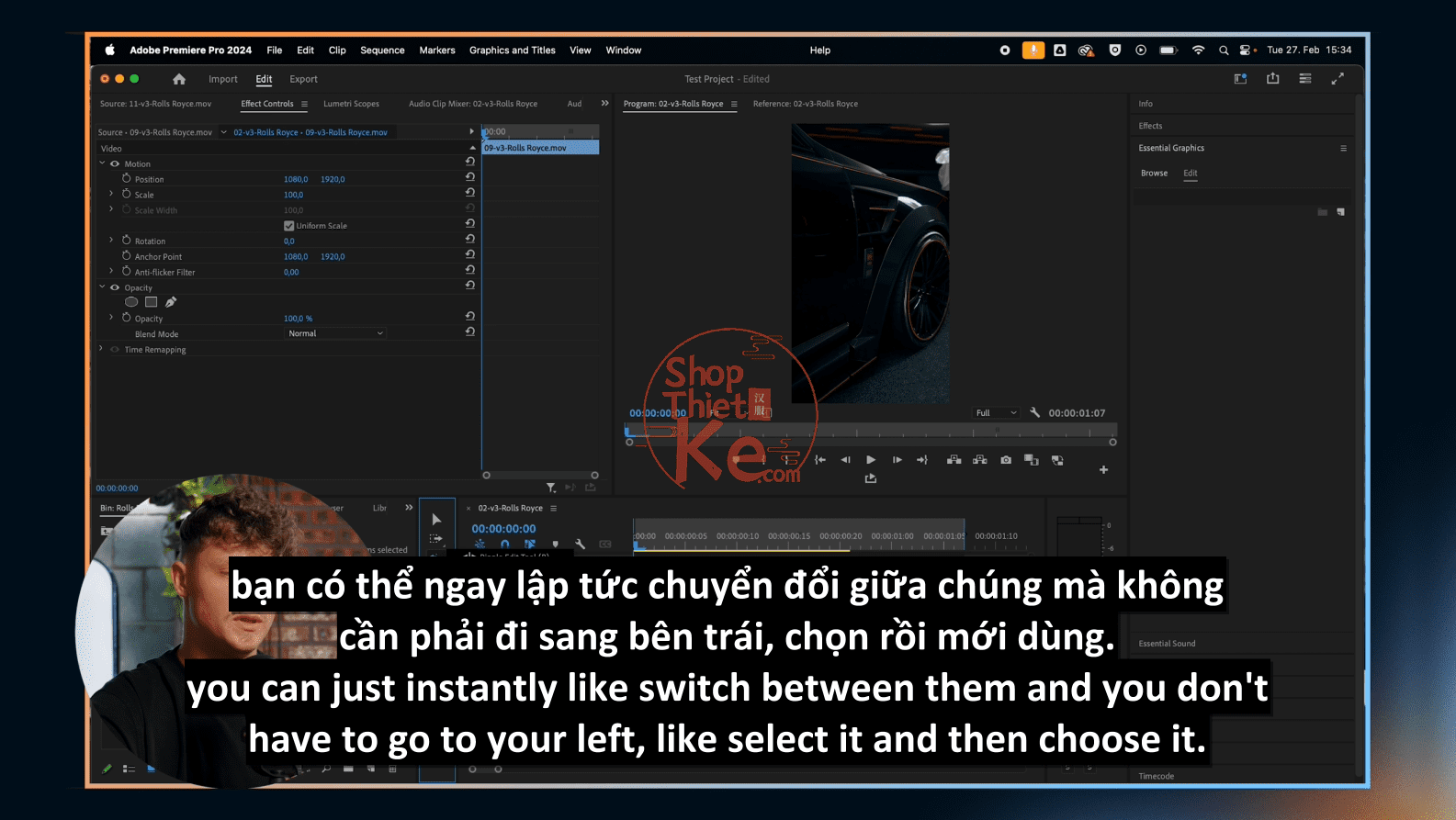The width and height of the screenshot is (1456, 820).
Task: Select the Track Select Forward tool
Action: tap(436, 538)
